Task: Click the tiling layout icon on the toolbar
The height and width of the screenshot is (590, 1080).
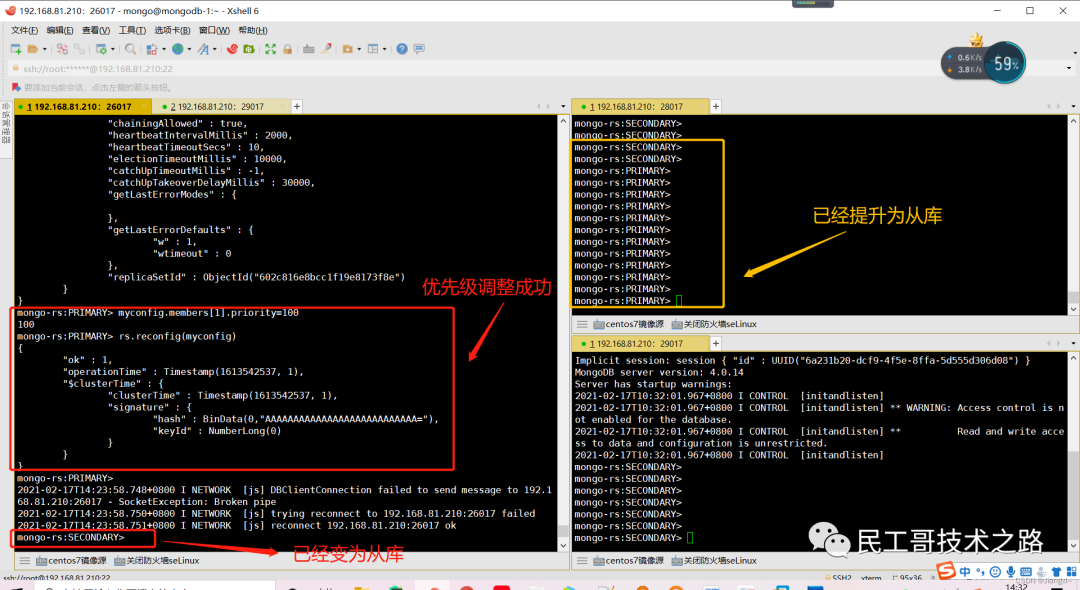Action: click(373, 48)
